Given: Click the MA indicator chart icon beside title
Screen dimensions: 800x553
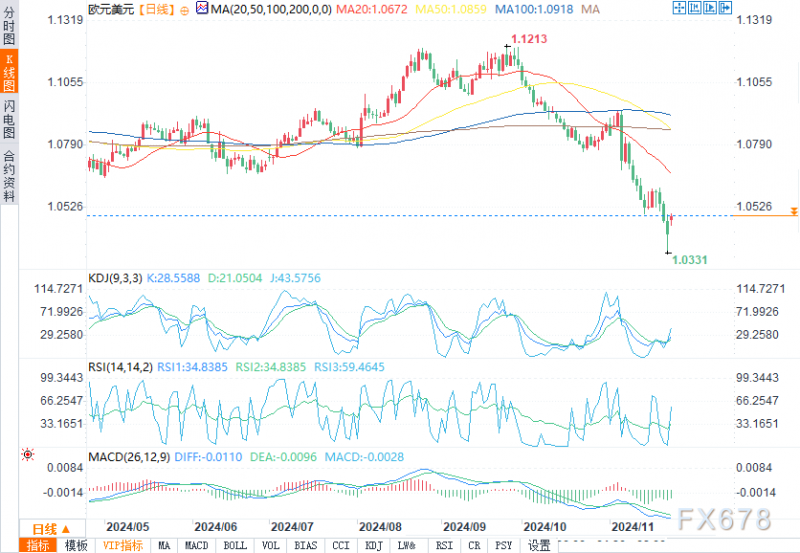Looking at the screenshot, I should [x=202, y=8].
